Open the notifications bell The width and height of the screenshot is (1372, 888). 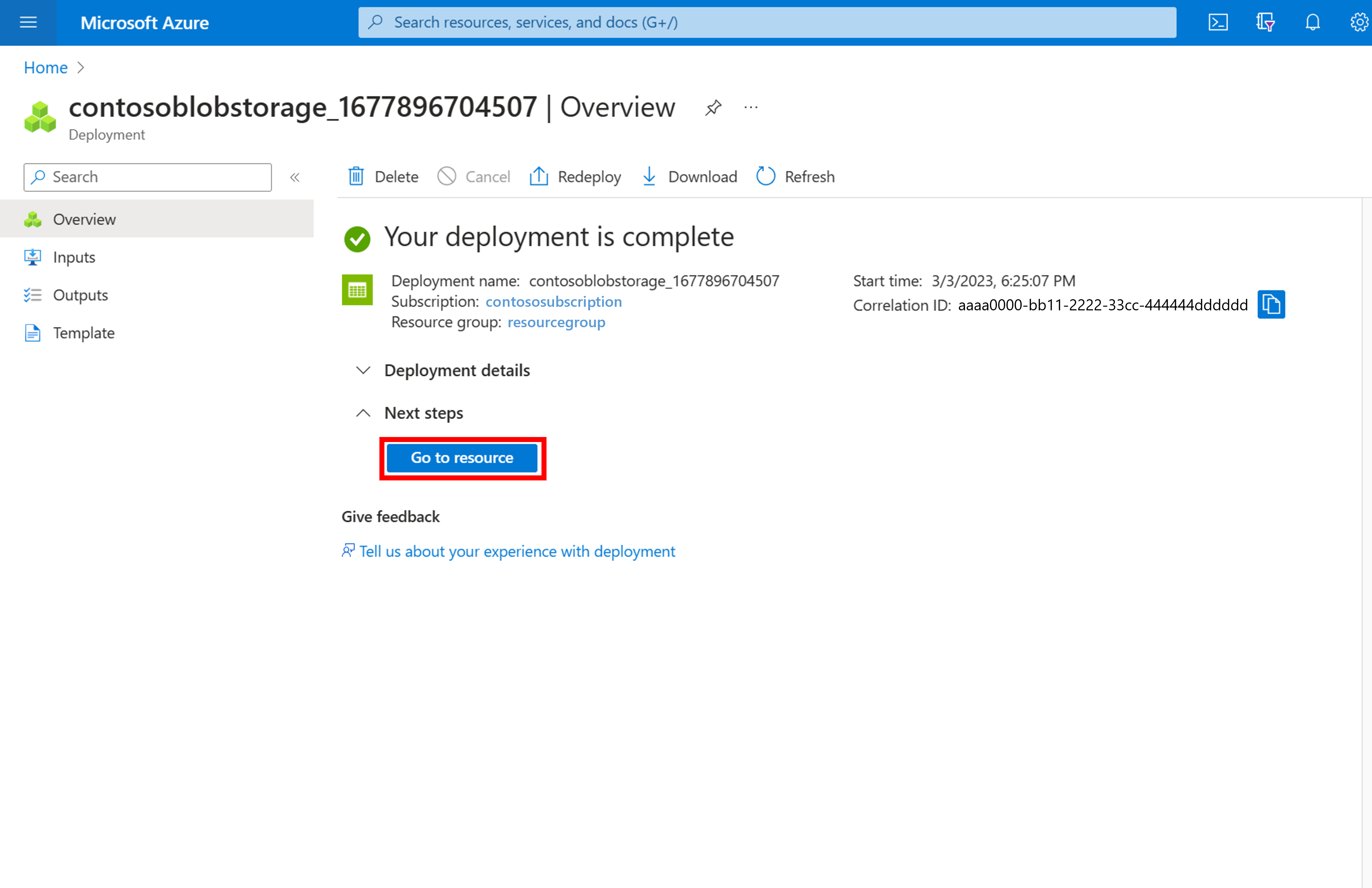1312,23
